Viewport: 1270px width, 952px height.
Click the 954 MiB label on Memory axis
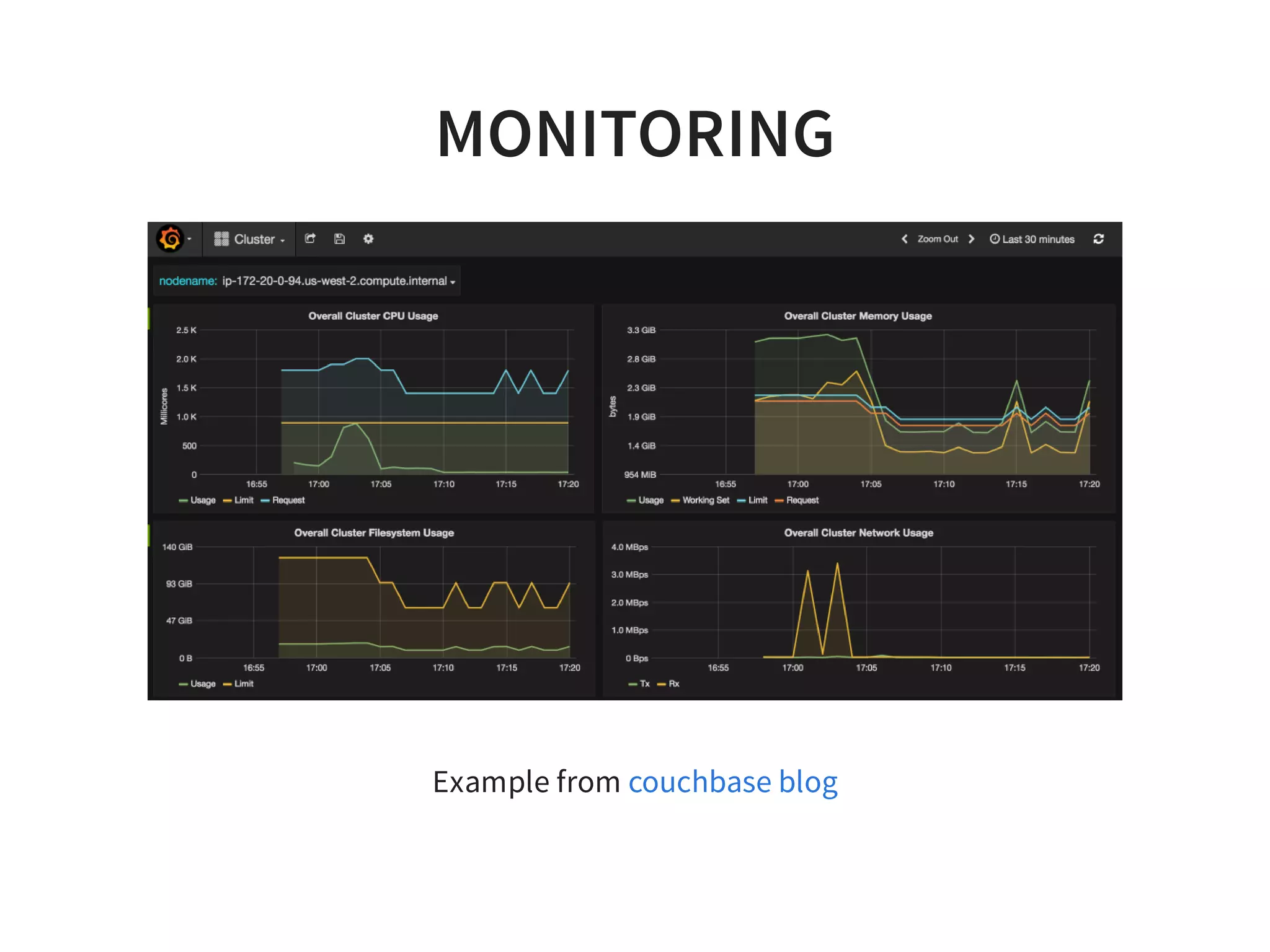[x=640, y=475]
